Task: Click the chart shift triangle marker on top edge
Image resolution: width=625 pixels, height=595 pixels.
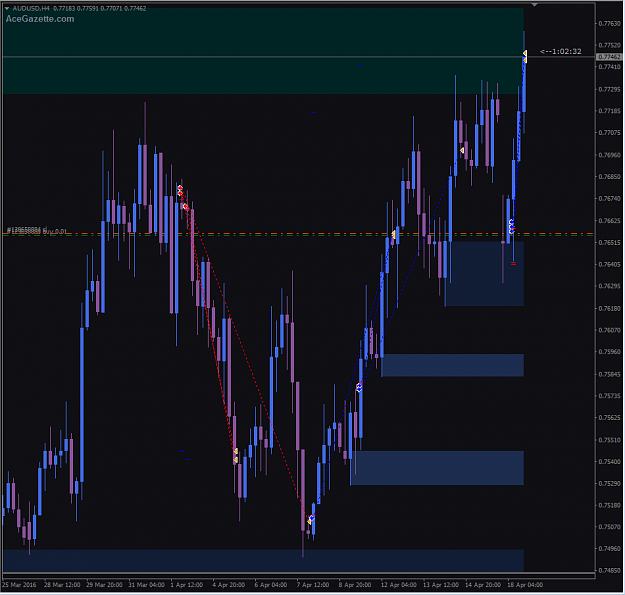Action: (534, 5)
